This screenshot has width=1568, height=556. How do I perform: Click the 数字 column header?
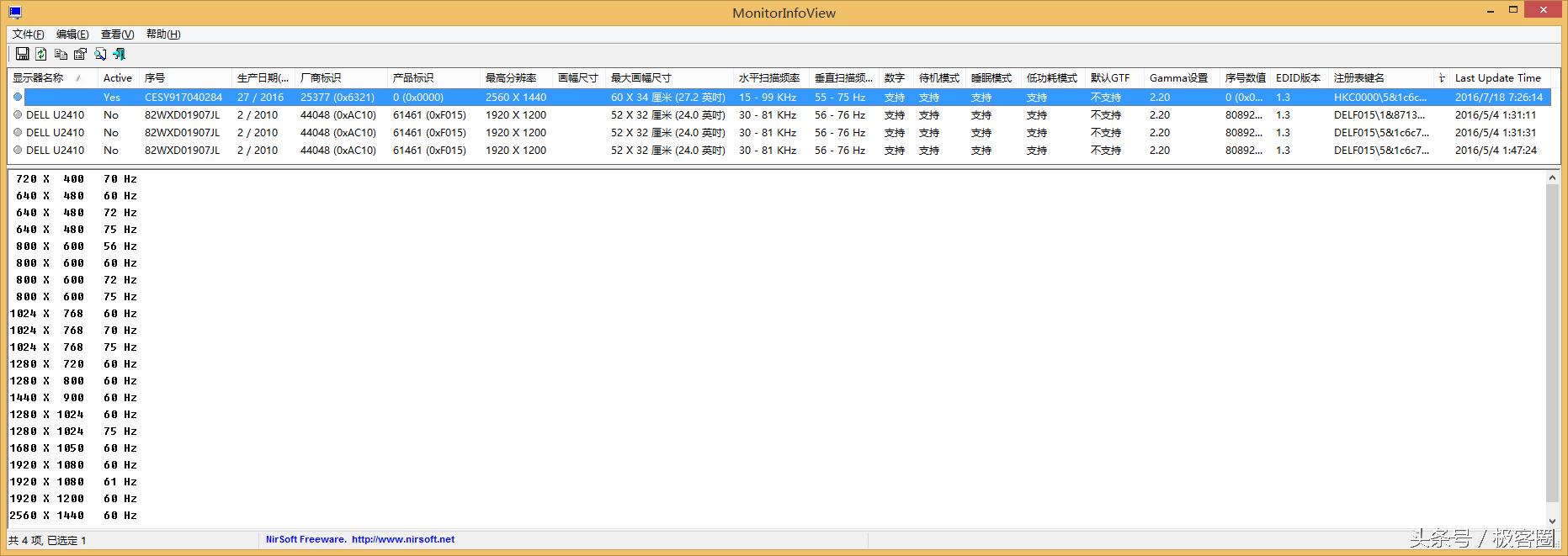(896, 78)
